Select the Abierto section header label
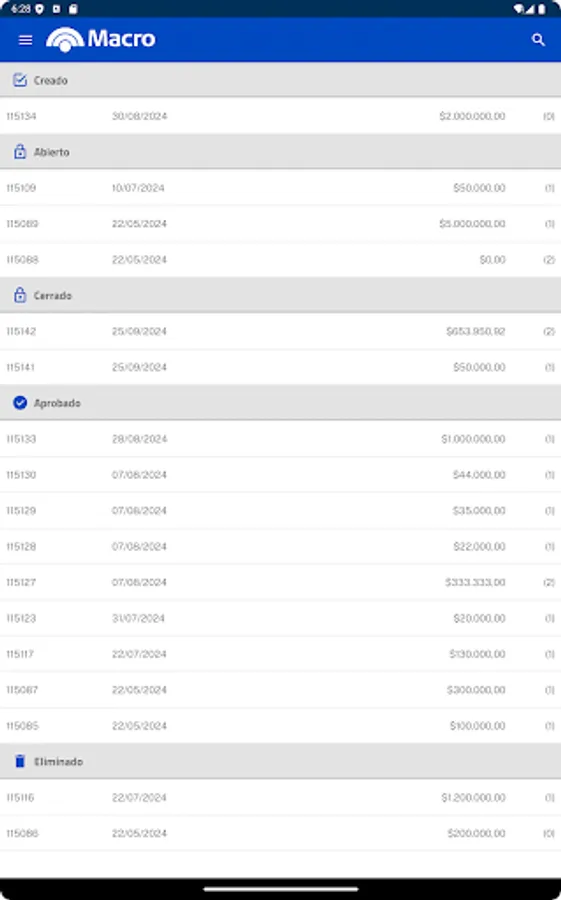Viewport: 561px width, 900px height. pyautogui.click(x=52, y=152)
